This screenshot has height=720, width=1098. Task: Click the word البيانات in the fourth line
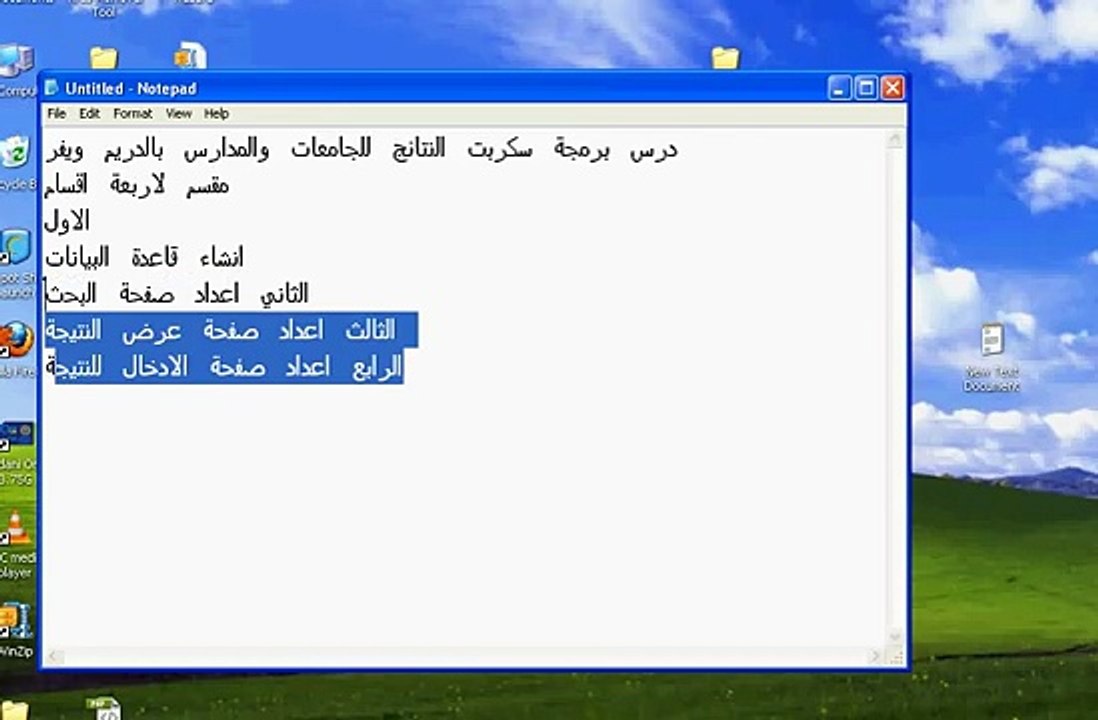[x=77, y=258]
